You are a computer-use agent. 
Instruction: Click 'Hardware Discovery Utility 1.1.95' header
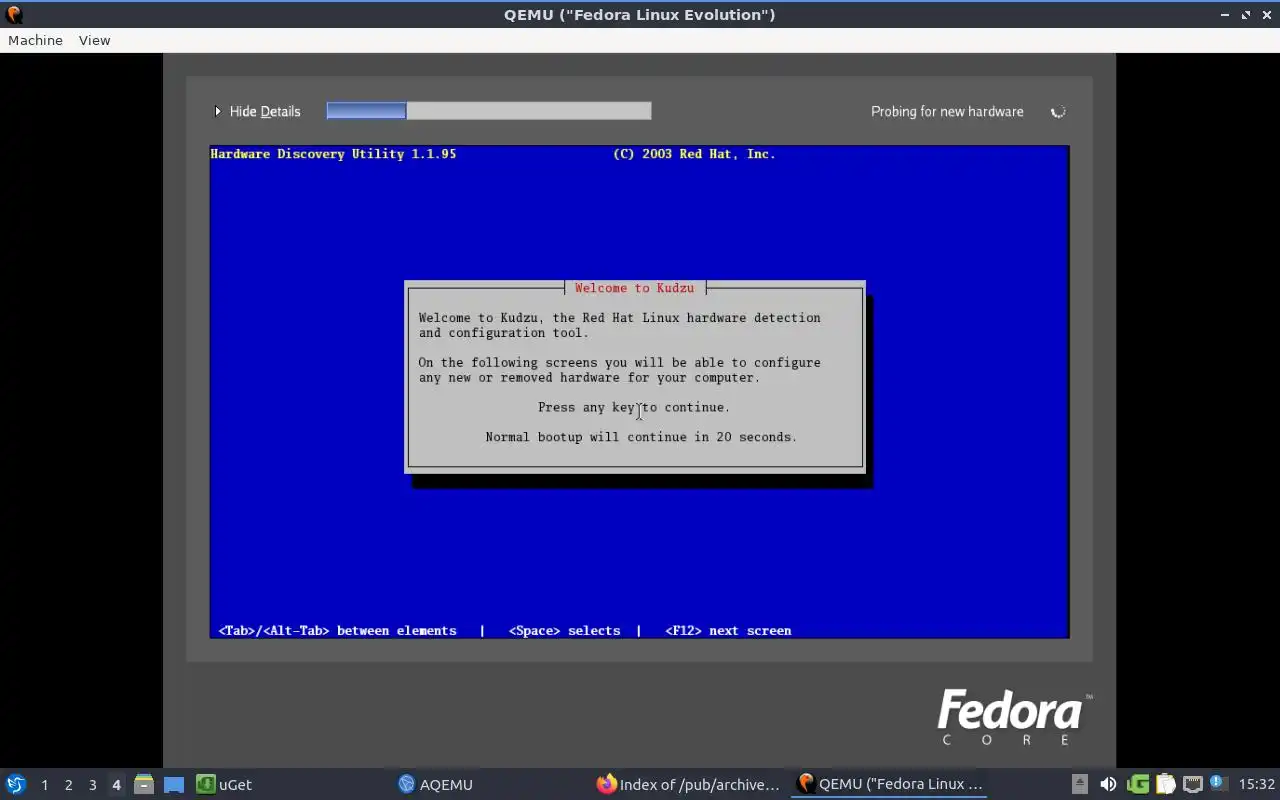pos(333,154)
